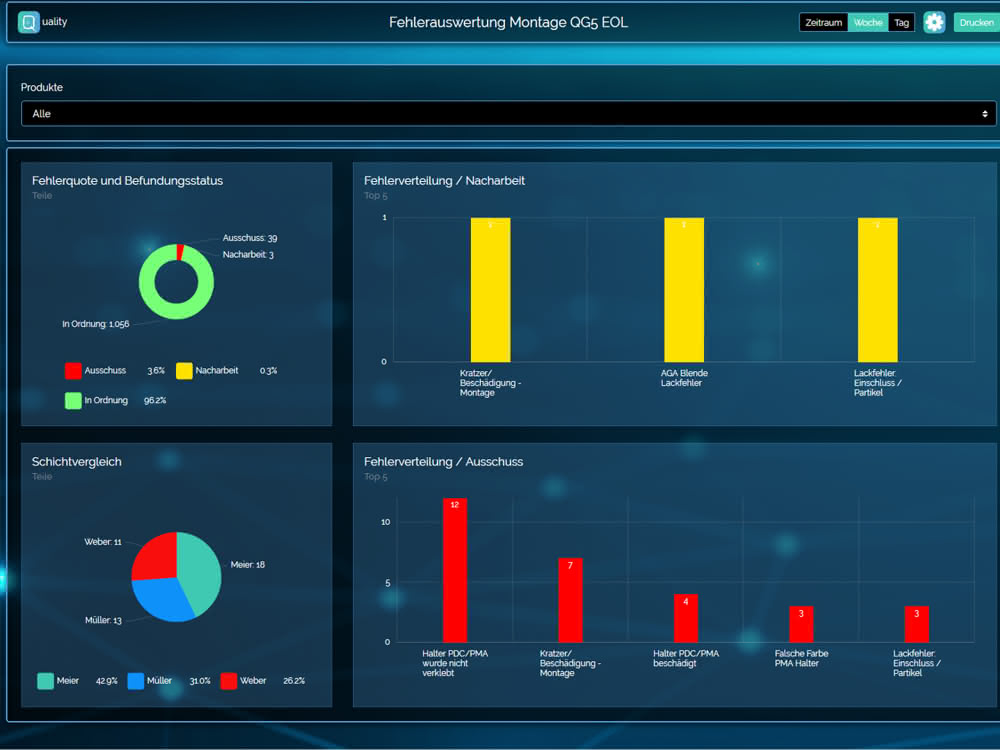This screenshot has height=750, width=1000.
Task: Select the Zeitraum time range tab
Action: [x=823, y=22]
